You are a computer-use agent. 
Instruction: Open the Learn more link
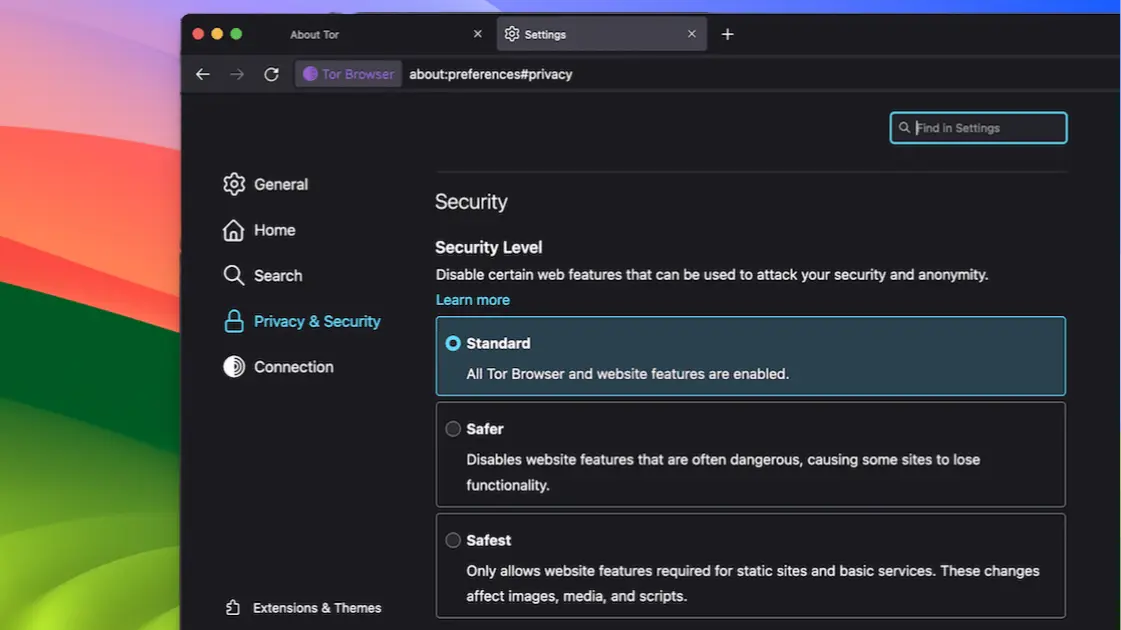click(x=472, y=299)
